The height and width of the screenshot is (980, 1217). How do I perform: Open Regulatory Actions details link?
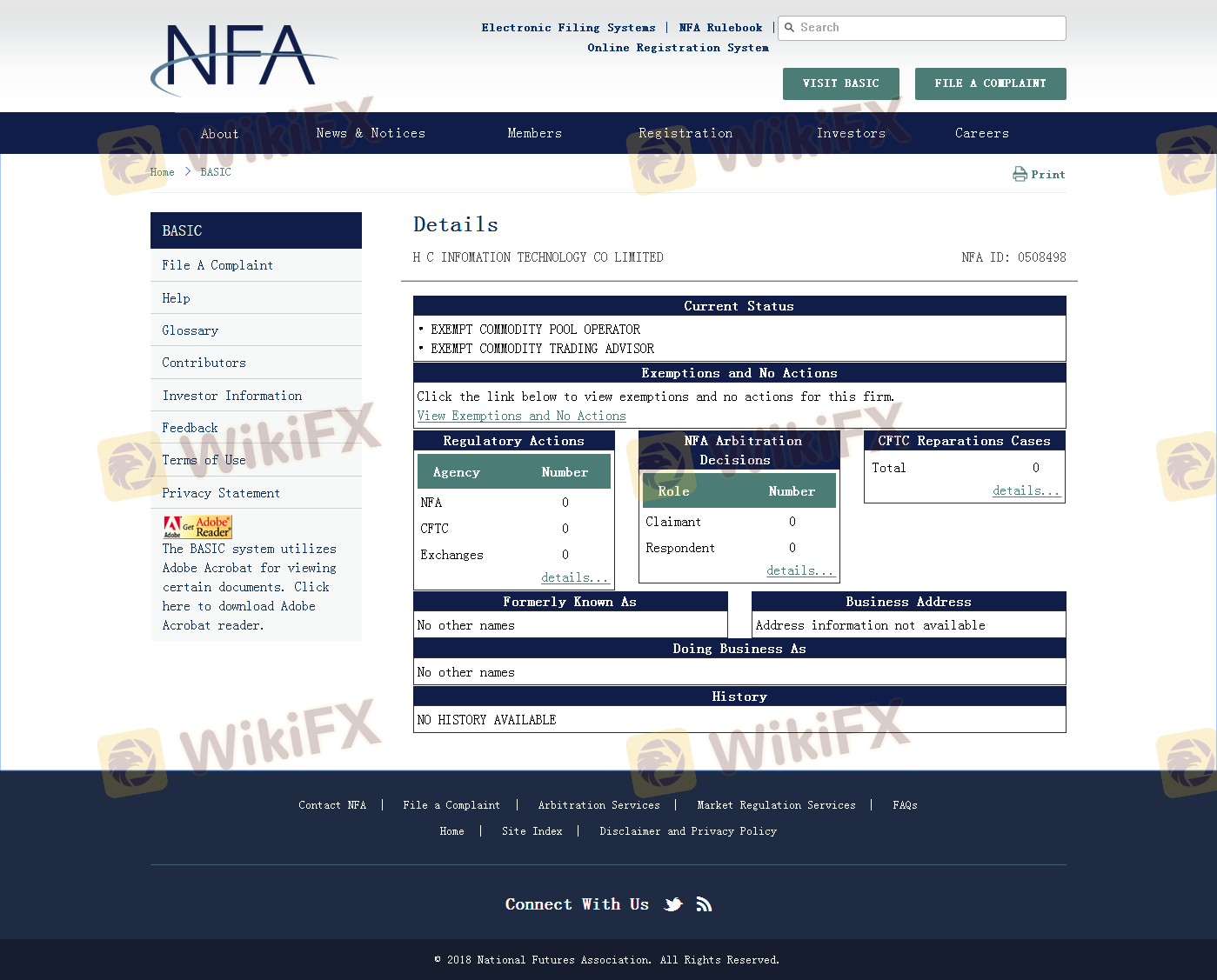point(574,577)
